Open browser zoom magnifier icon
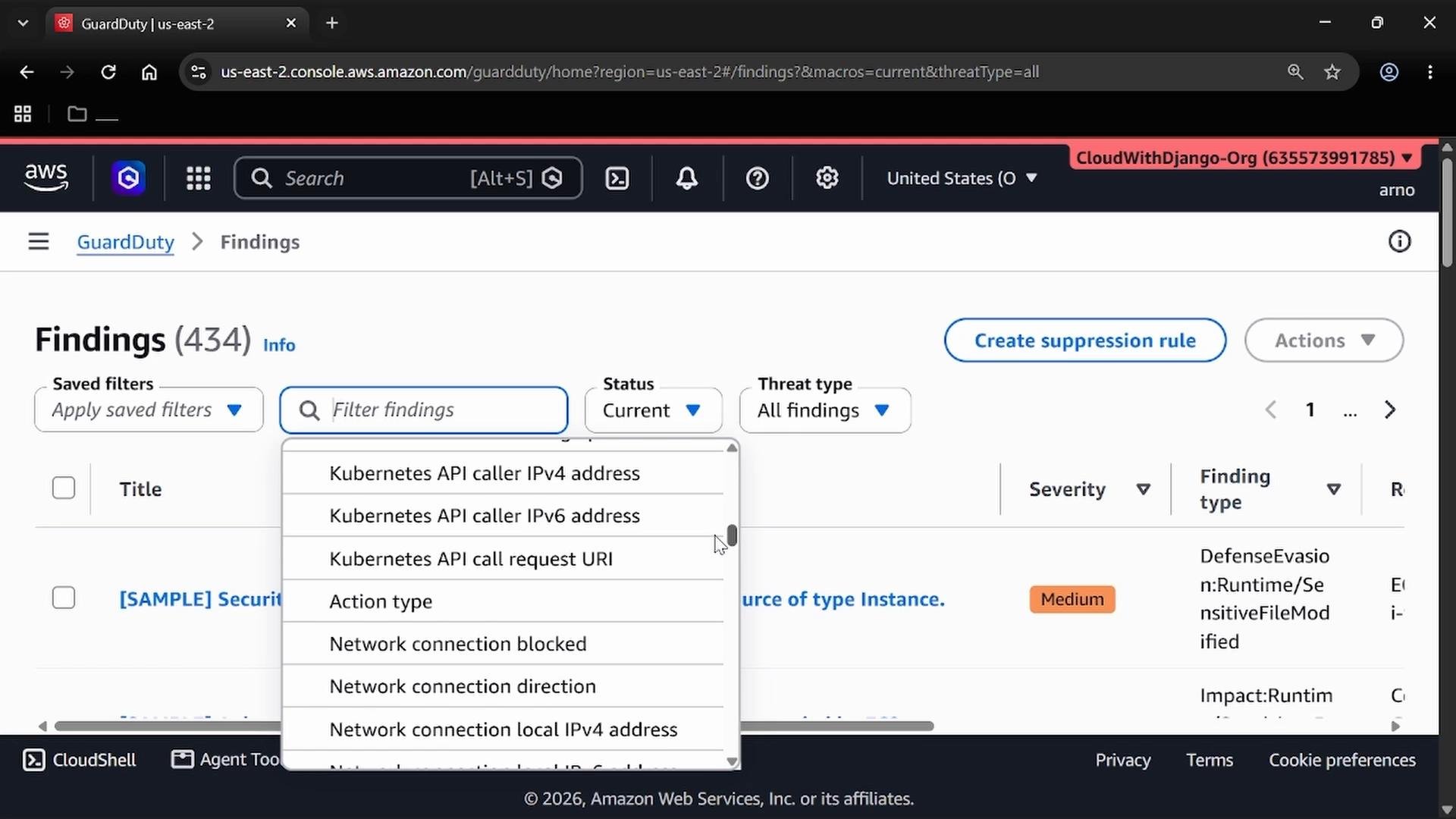This screenshot has width=1456, height=819. click(1295, 72)
